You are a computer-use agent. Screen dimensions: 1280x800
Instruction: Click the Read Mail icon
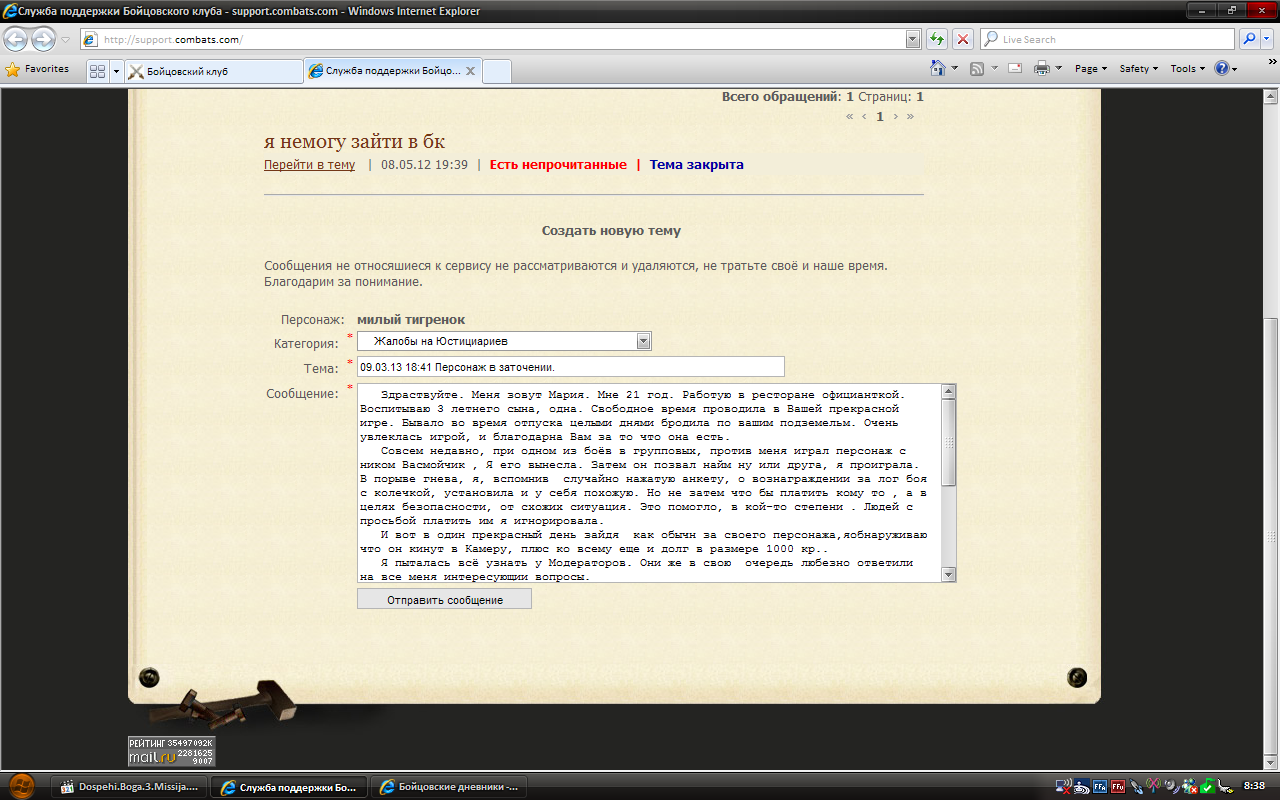tap(1015, 68)
